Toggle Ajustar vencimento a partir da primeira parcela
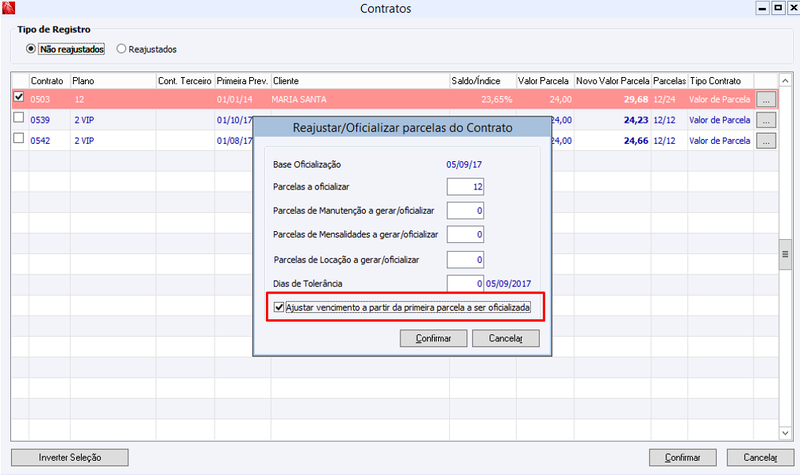 279,307
